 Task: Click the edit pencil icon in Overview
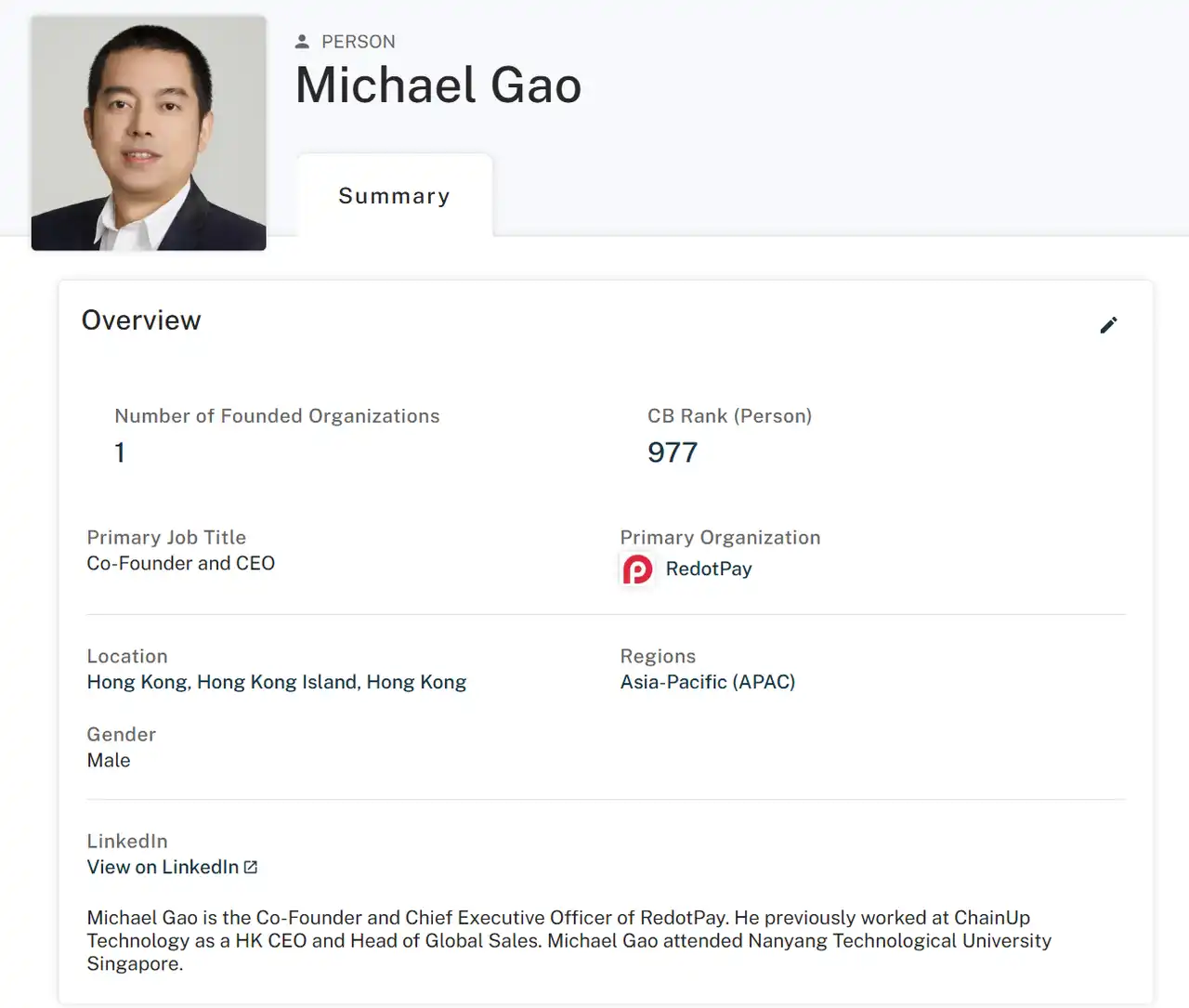click(x=1108, y=325)
